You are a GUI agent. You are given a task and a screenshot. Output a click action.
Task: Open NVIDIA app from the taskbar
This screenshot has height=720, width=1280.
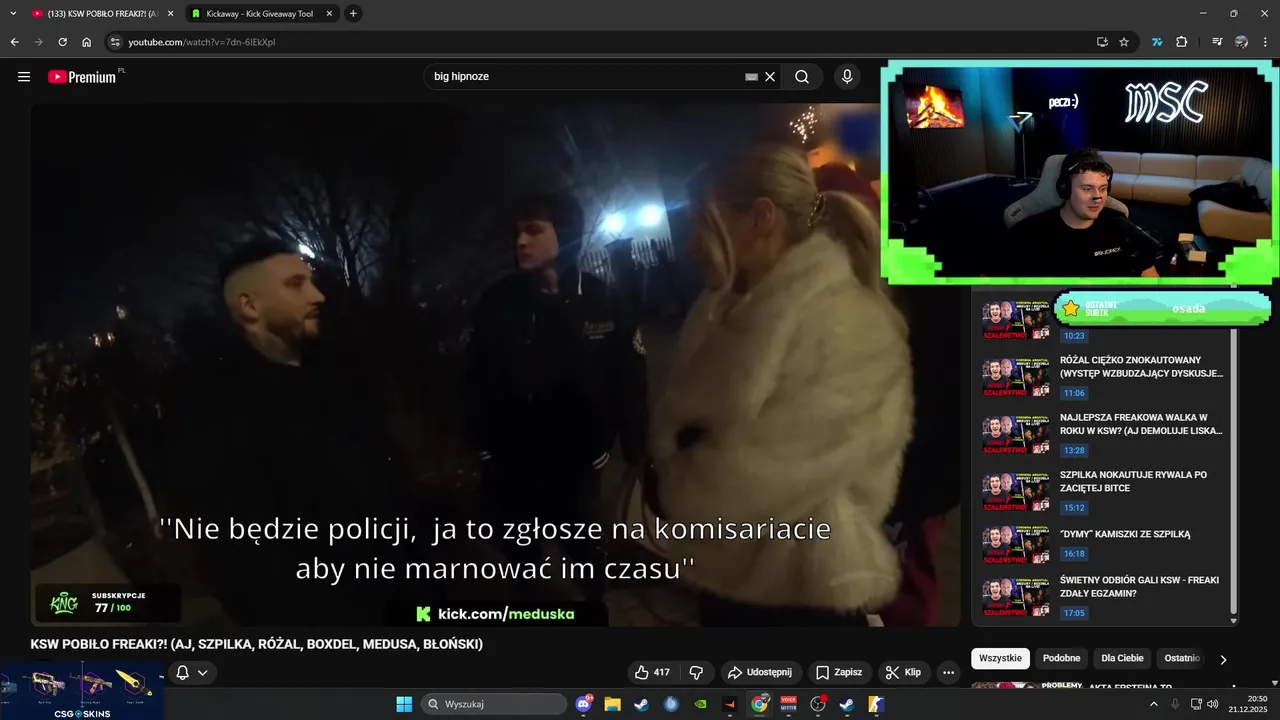coord(700,704)
